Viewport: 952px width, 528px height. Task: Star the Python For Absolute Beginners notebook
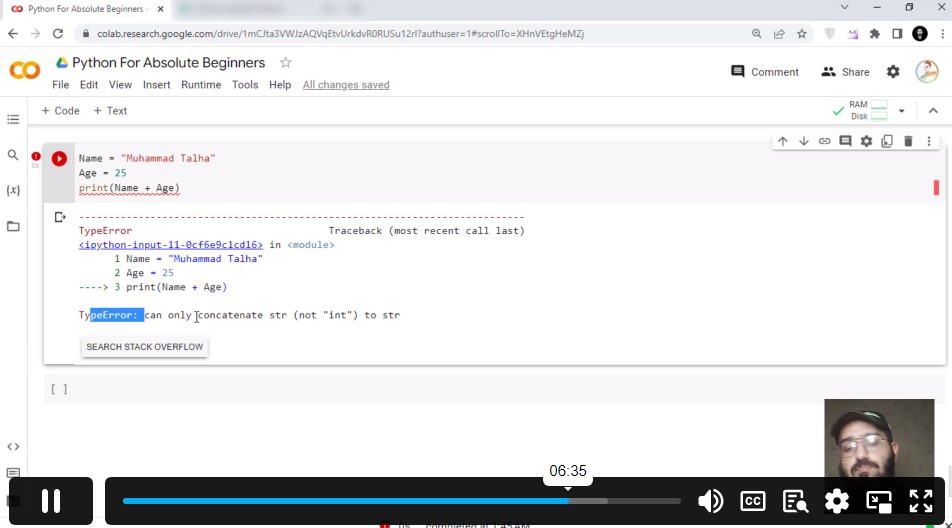point(285,63)
